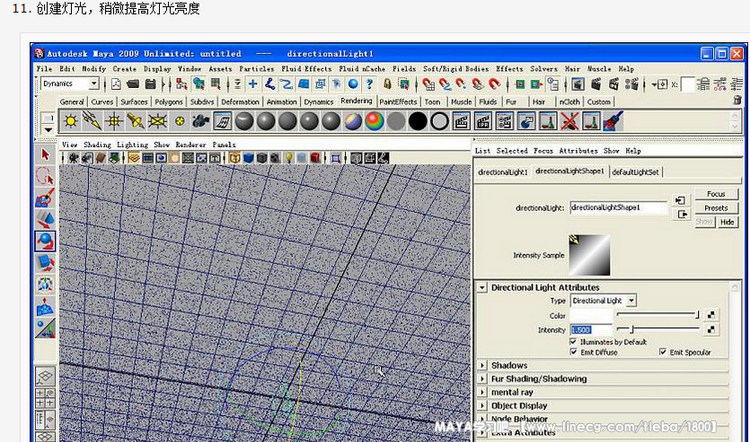Click the question mark help icon
The height and width of the screenshot is (442, 750).
pos(369,84)
